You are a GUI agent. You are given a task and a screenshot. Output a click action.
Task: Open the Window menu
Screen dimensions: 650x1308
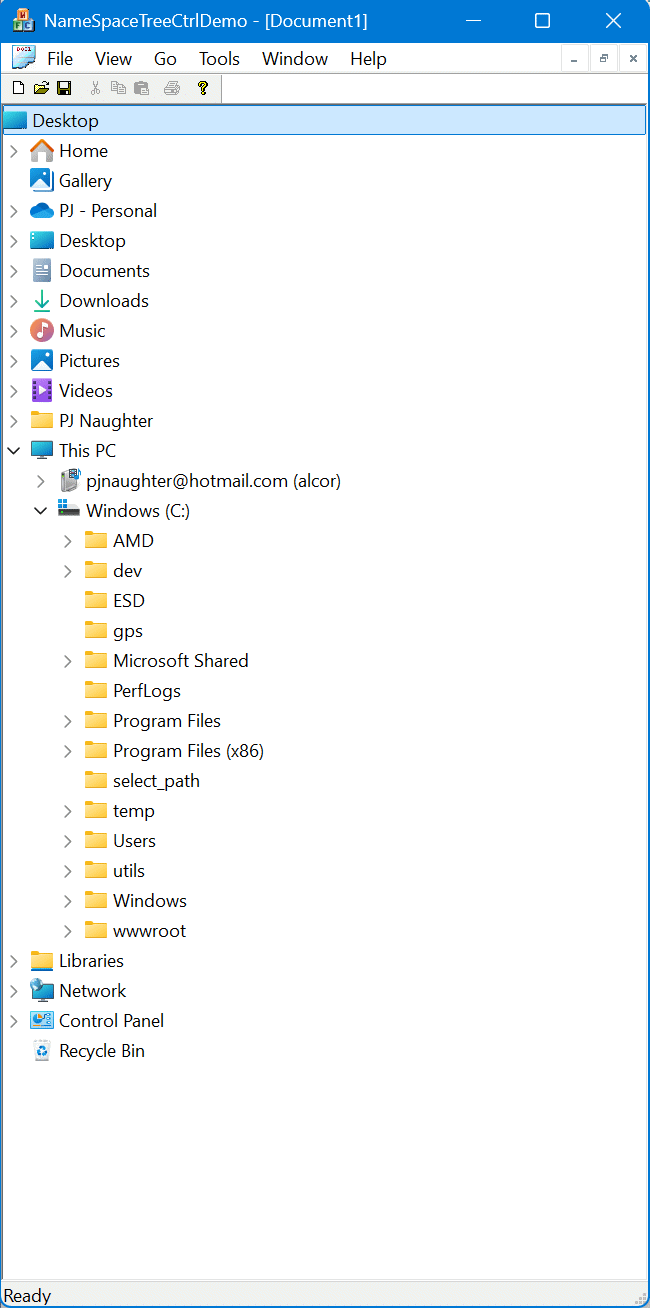click(295, 59)
